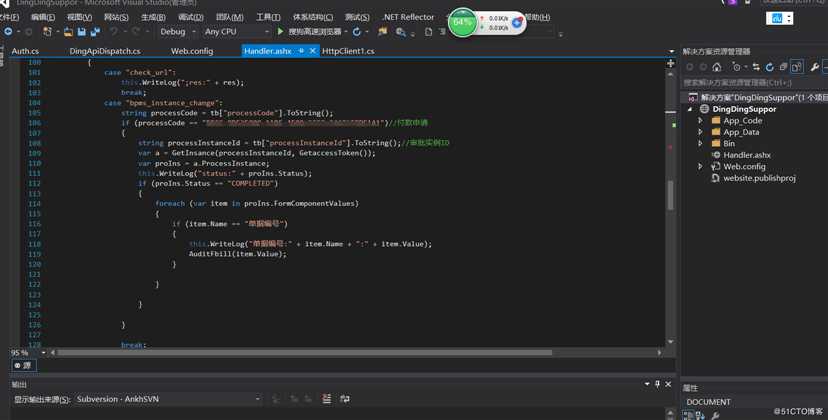Click the Property Pages wrench in Properties panel
This screenshot has height=420, width=828.
tap(715, 416)
